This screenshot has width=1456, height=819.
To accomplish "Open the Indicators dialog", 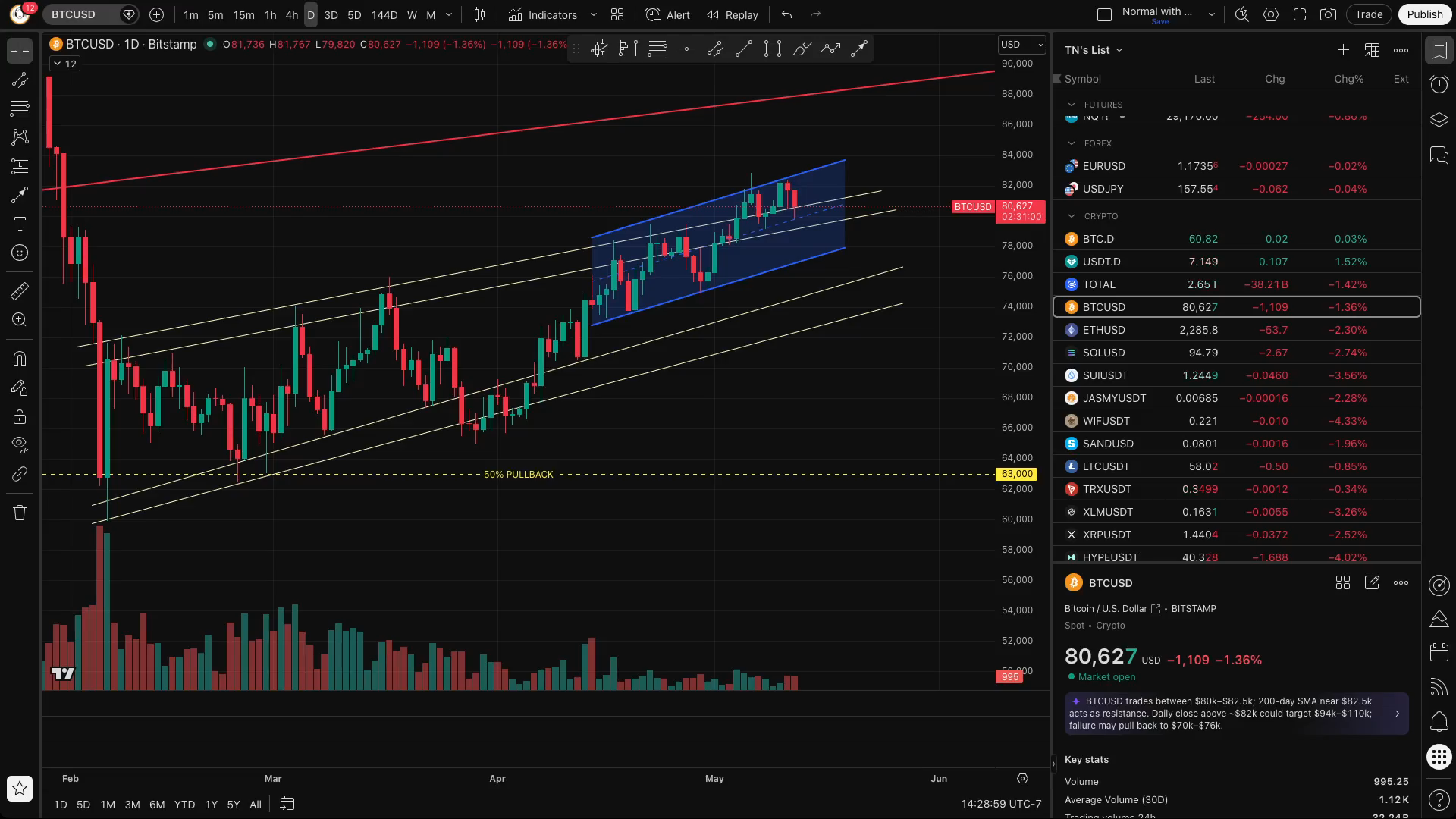I will (x=543, y=14).
